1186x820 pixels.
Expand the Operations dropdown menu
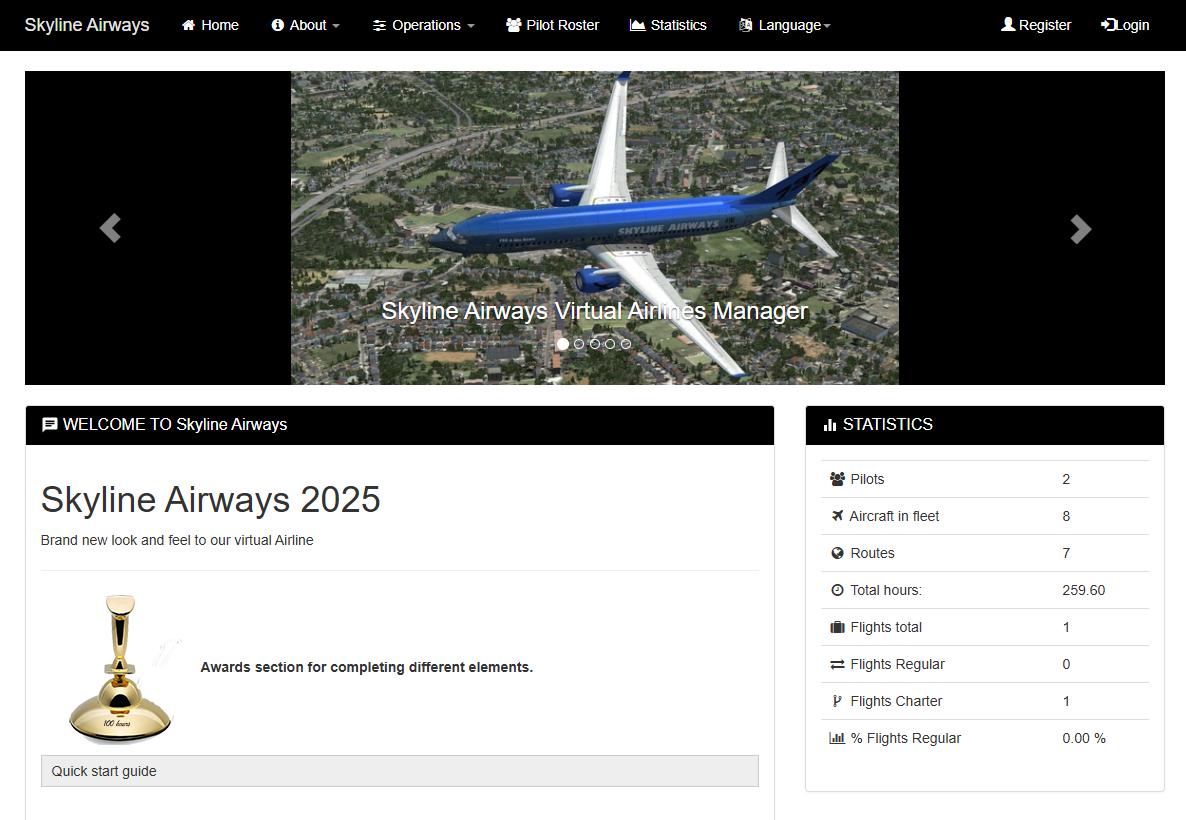(424, 25)
